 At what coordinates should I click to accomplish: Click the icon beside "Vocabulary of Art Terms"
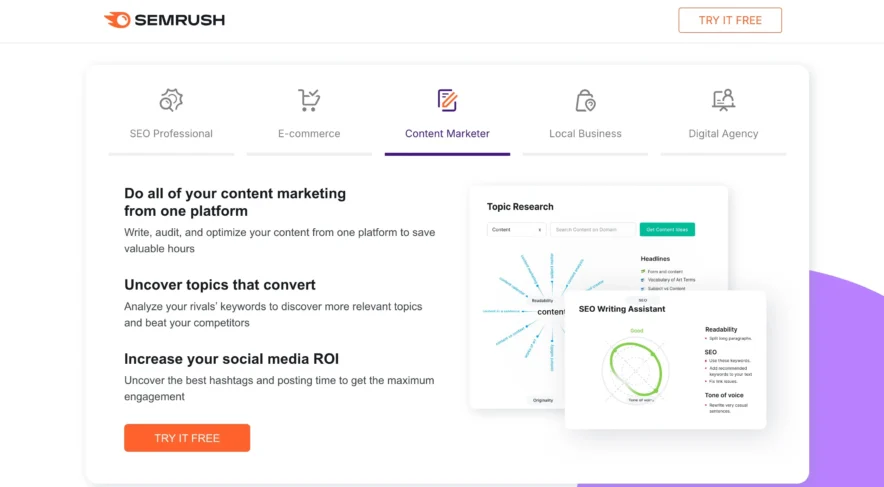pyautogui.click(x=643, y=280)
